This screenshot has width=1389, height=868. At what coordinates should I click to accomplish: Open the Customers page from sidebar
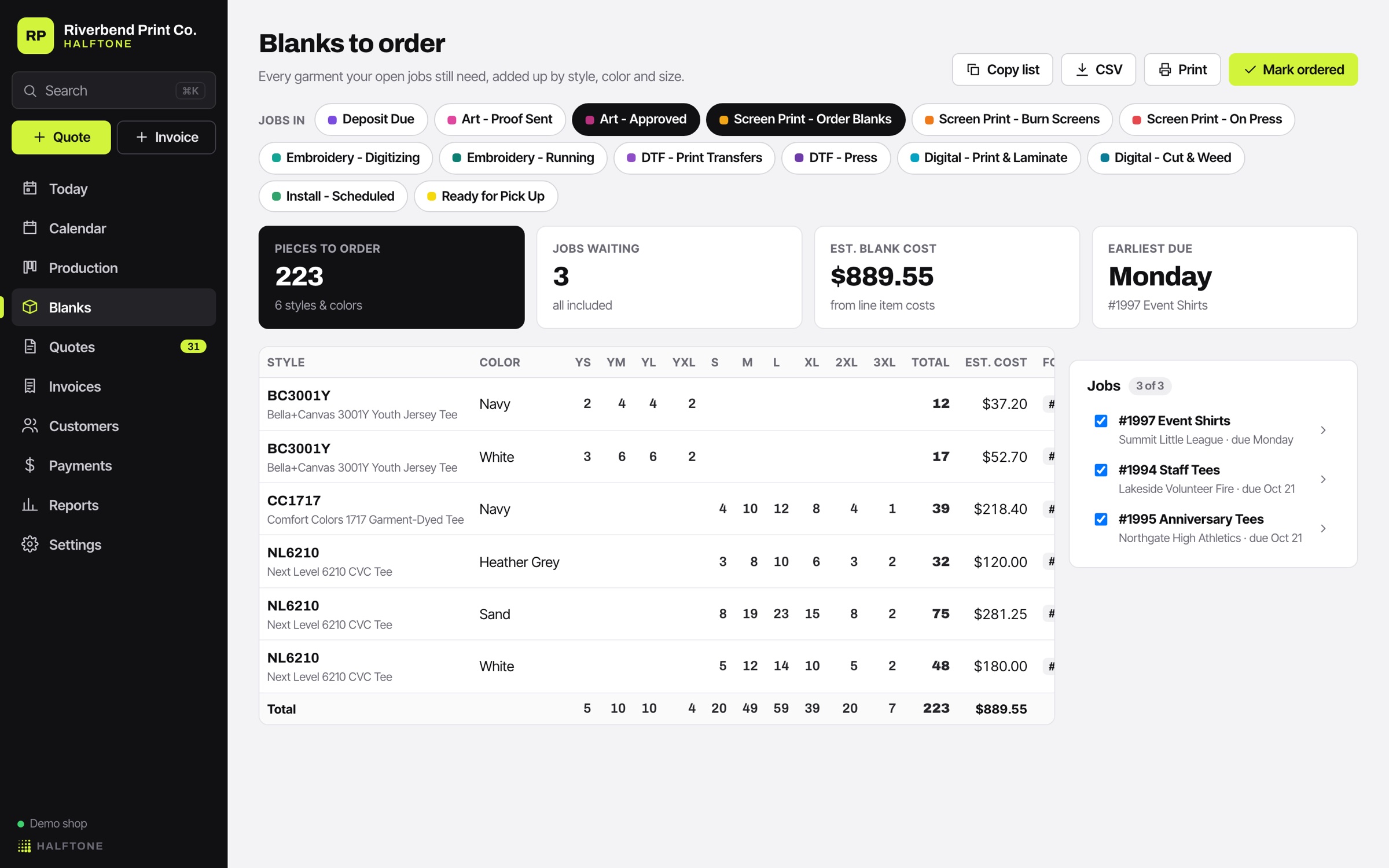tap(113, 426)
